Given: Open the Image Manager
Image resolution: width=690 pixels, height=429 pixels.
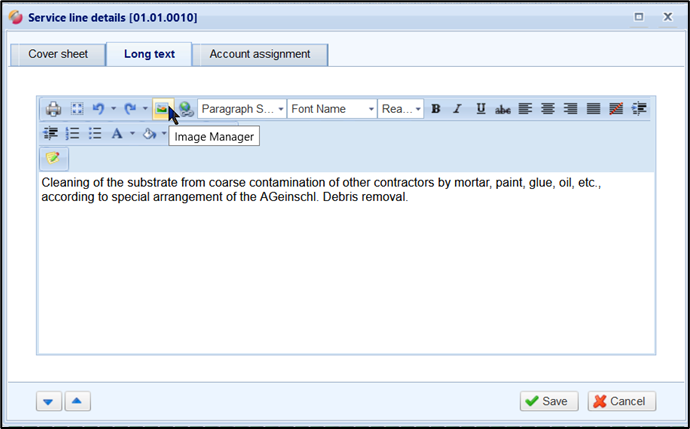Looking at the screenshot, I should click(162, 109).
